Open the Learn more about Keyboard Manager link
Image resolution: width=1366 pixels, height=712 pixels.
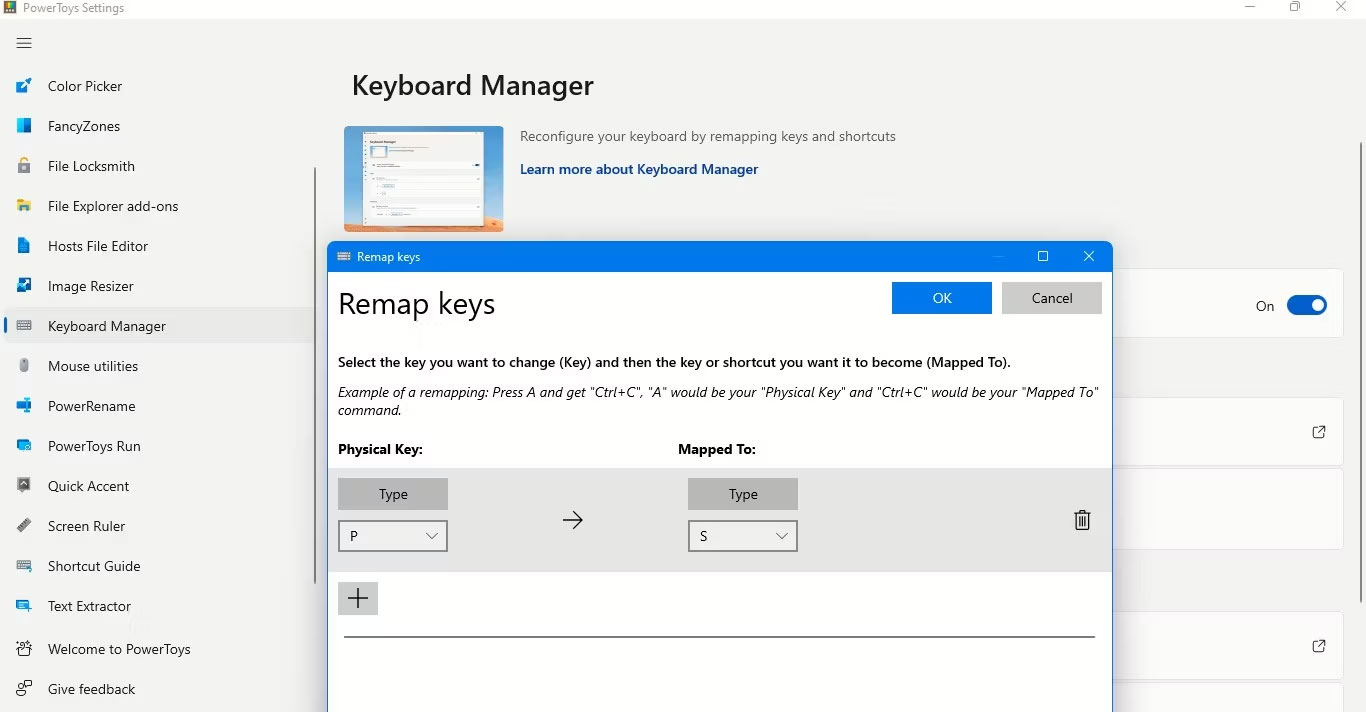pyautogui.click(x=639, y=169)
